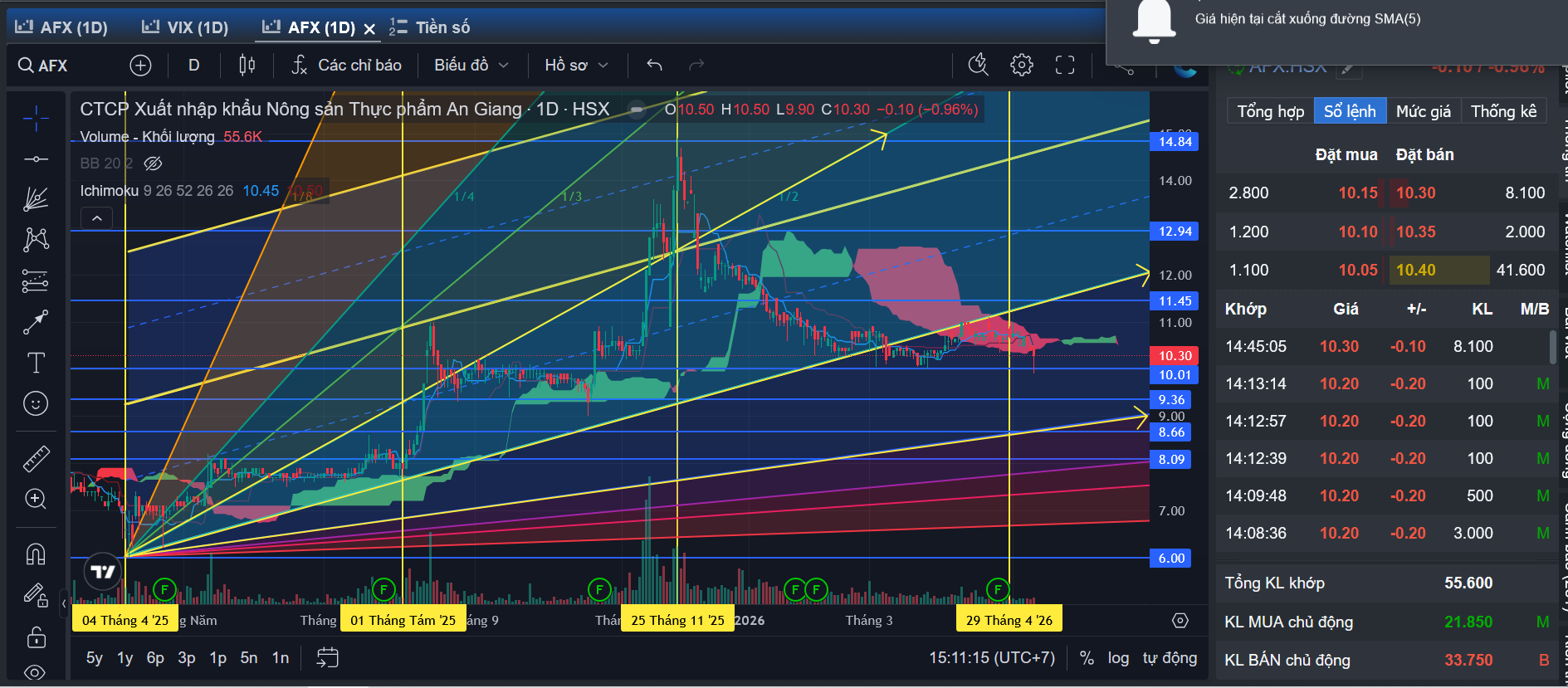Collapse the left drawing toolbar
This screenshot has height=688, width=1568.
point(64,603)
